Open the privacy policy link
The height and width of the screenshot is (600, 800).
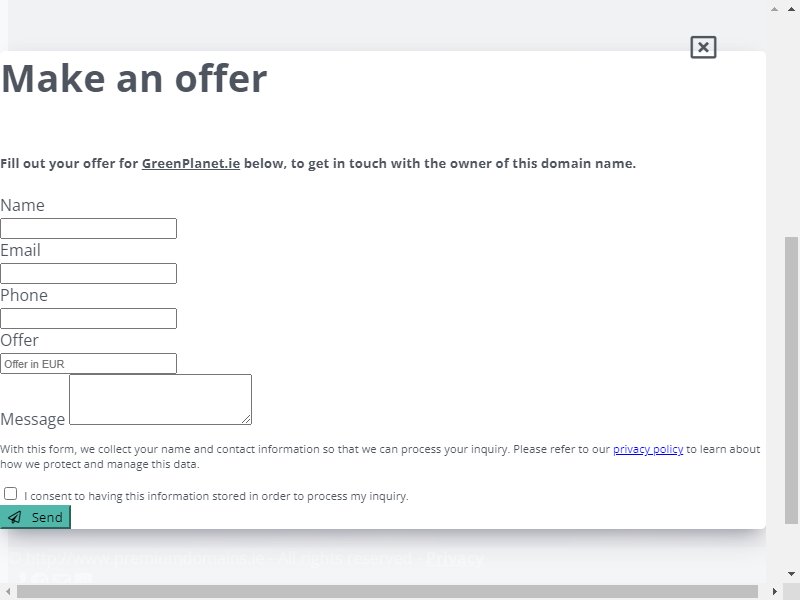coord(648,449)
